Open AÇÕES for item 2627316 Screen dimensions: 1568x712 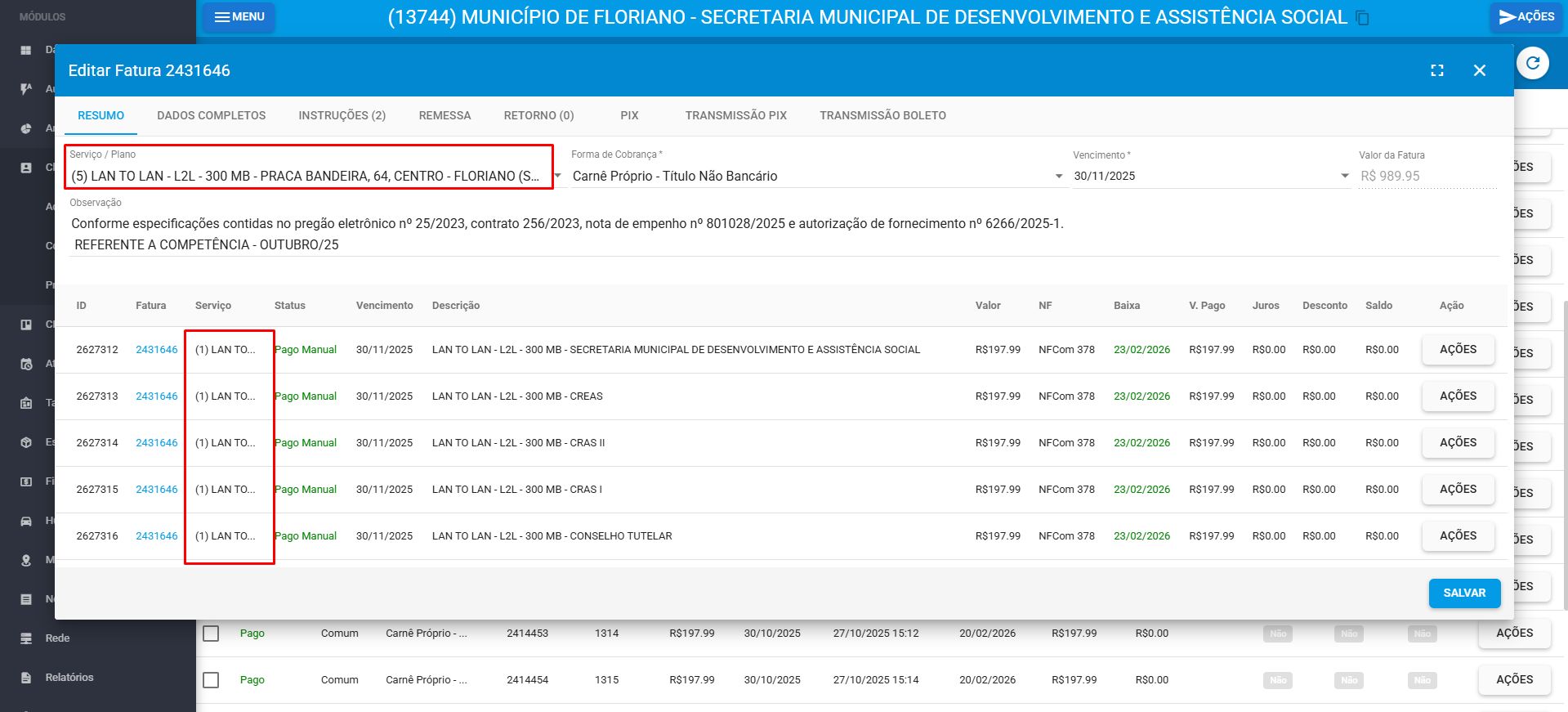[x=1458, y=536]
